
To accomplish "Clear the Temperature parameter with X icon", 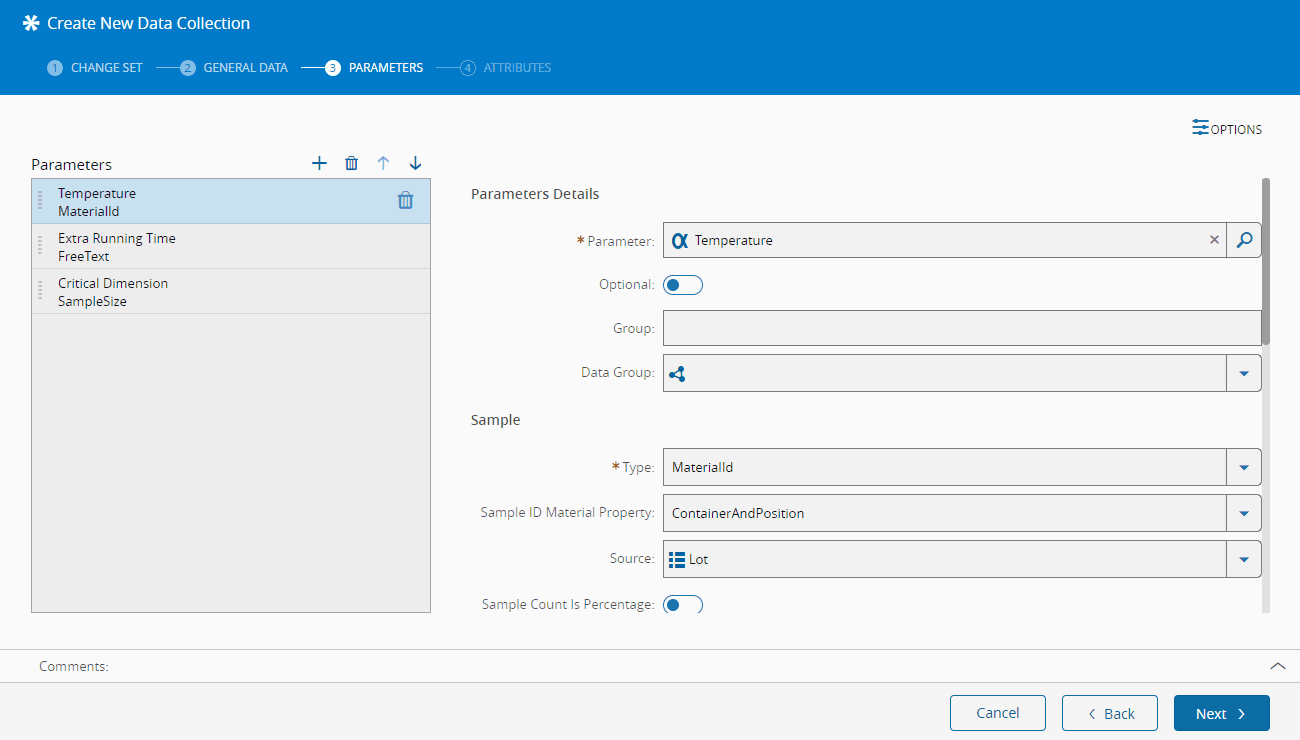I will [x=1214, y=240].
